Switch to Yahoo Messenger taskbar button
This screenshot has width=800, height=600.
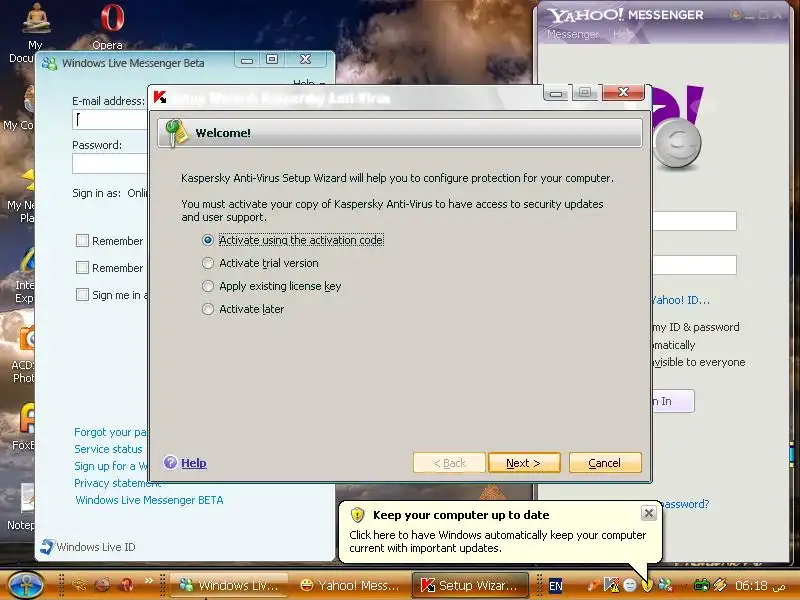click(x=350, y=585)
